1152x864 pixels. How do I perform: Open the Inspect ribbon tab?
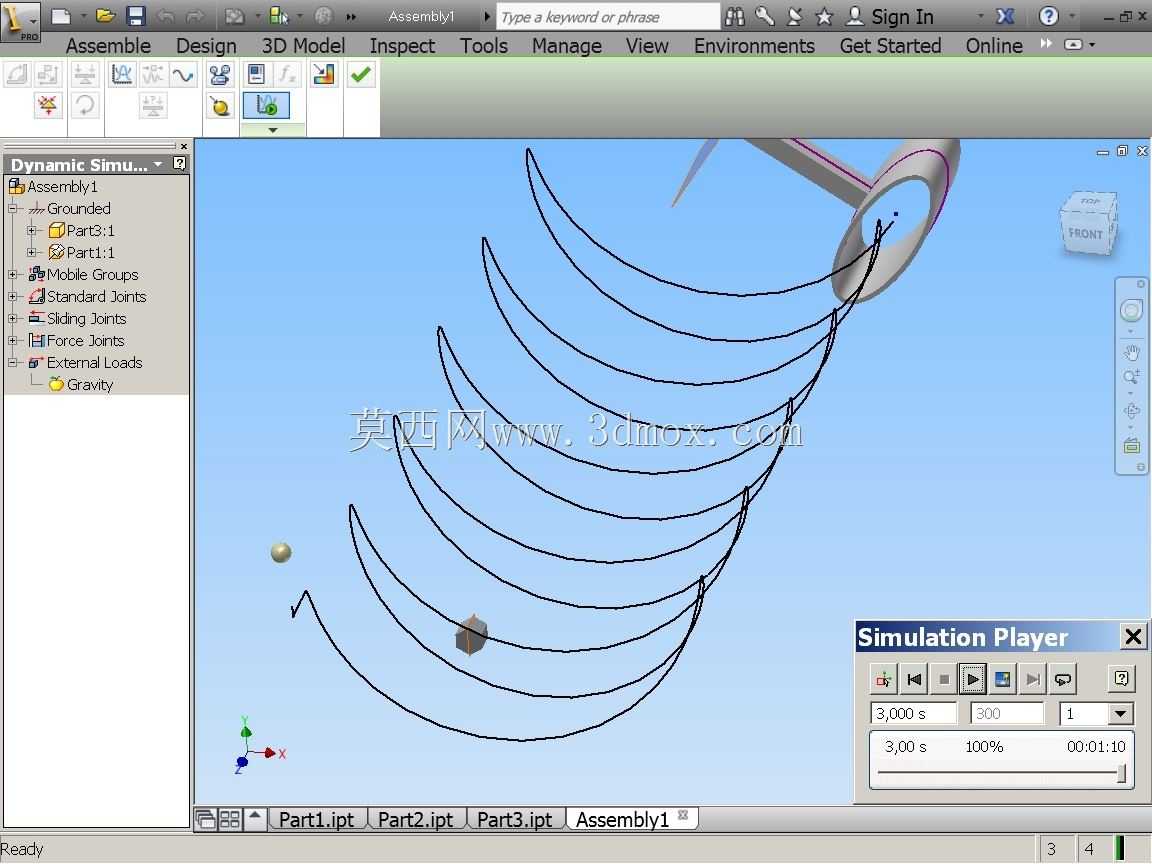[402, 46]
